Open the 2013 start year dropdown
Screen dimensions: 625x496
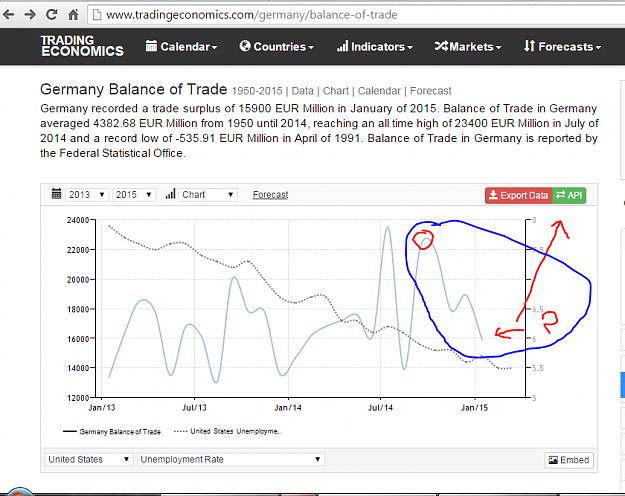pos(87,195)
